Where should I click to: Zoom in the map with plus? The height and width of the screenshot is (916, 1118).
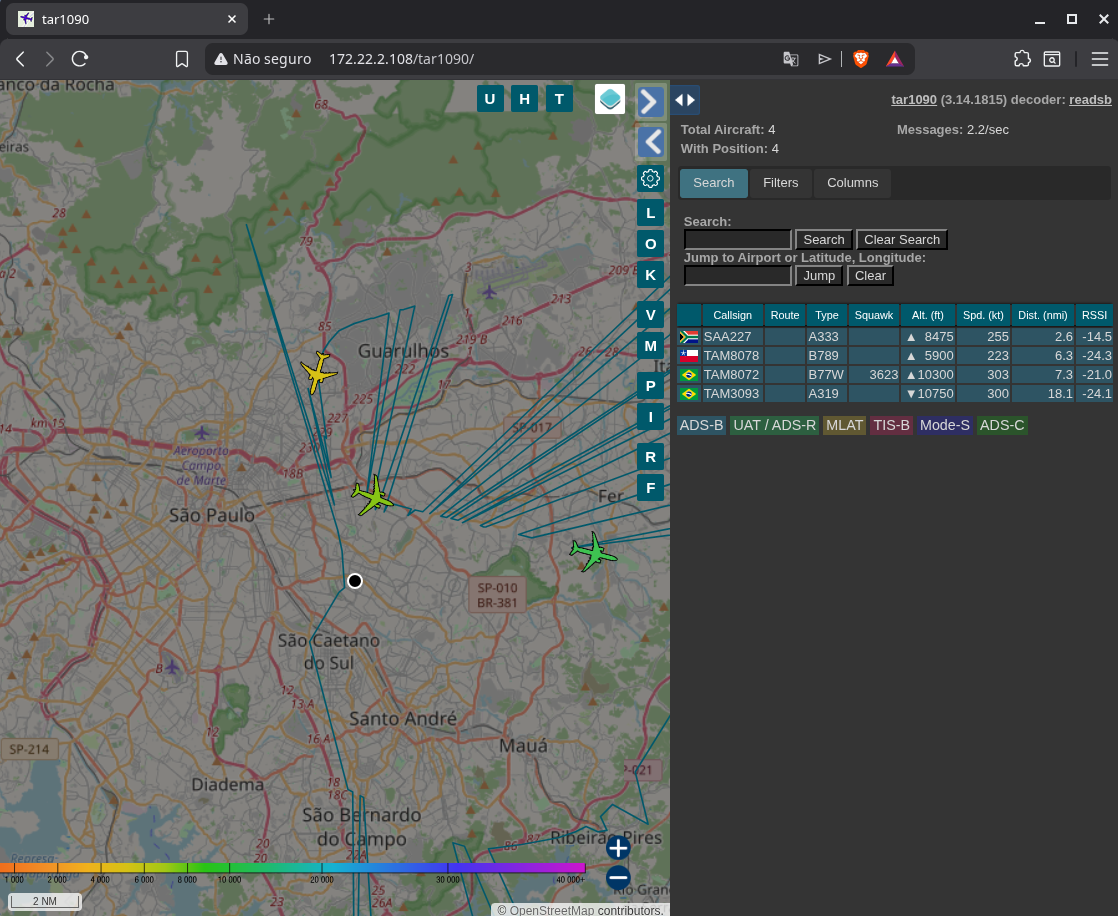(x=618, y=848)
